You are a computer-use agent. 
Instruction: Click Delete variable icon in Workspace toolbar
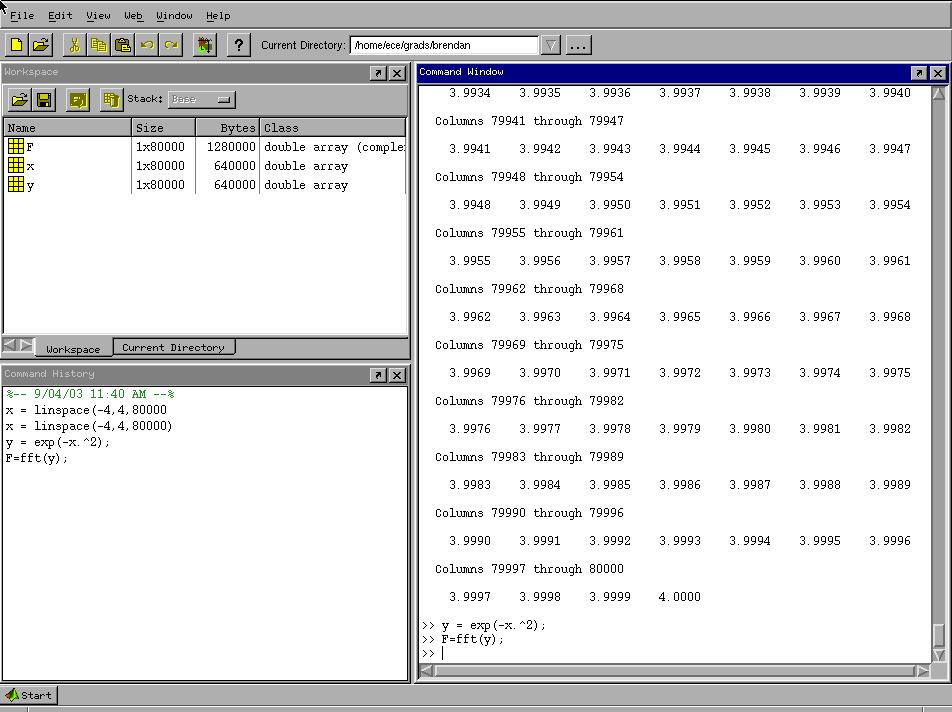click(x=111, y=100)
